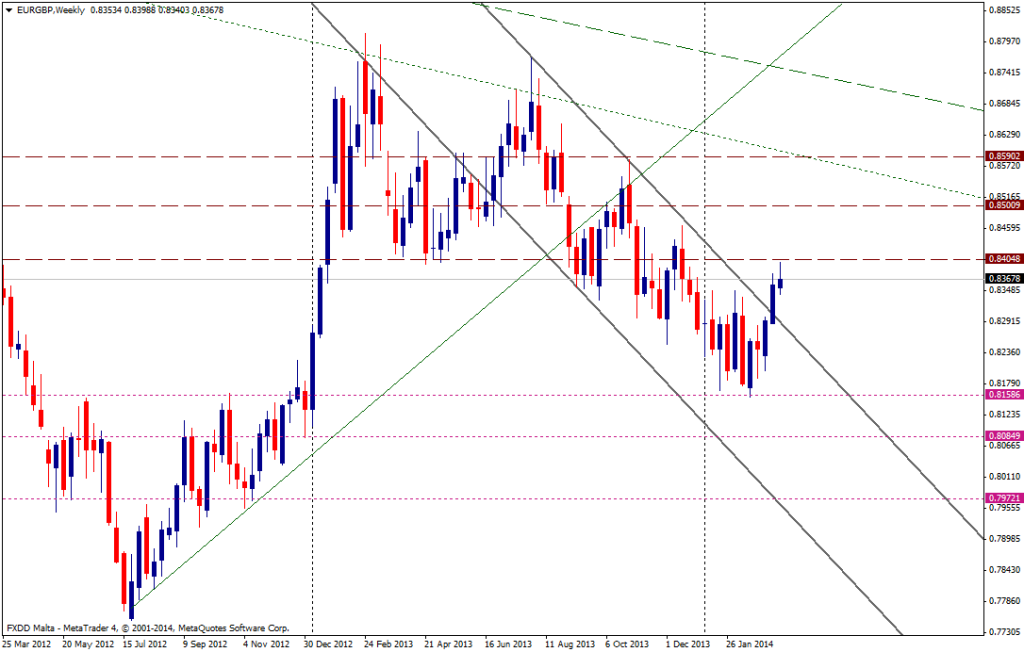Click the 6 Oct 2013 date label
The width and height of the screenshot is (1024, 652).
click(x=629, y=644)
